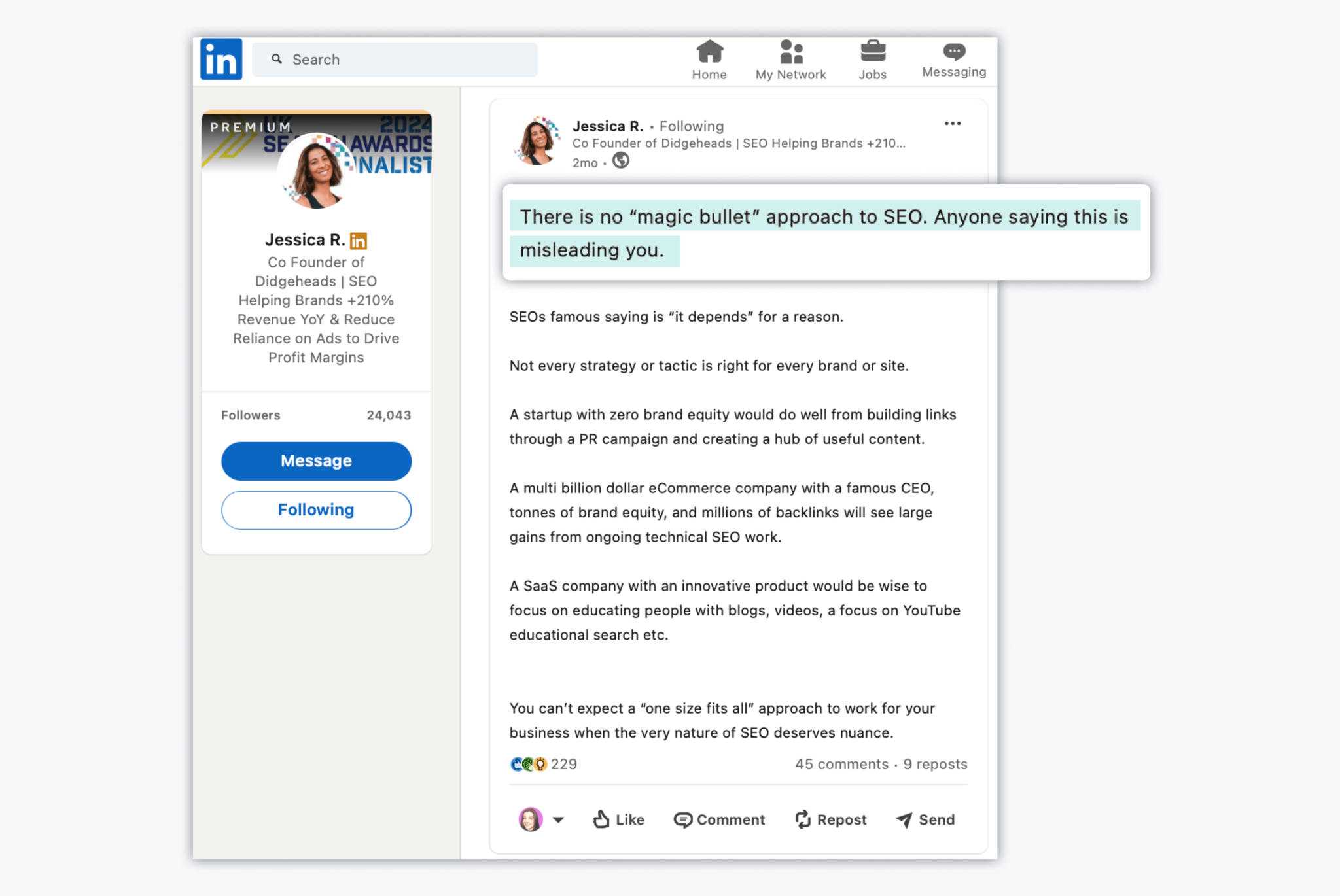Unfollow Jessica R. via the Following button

(x=316, y=509)
